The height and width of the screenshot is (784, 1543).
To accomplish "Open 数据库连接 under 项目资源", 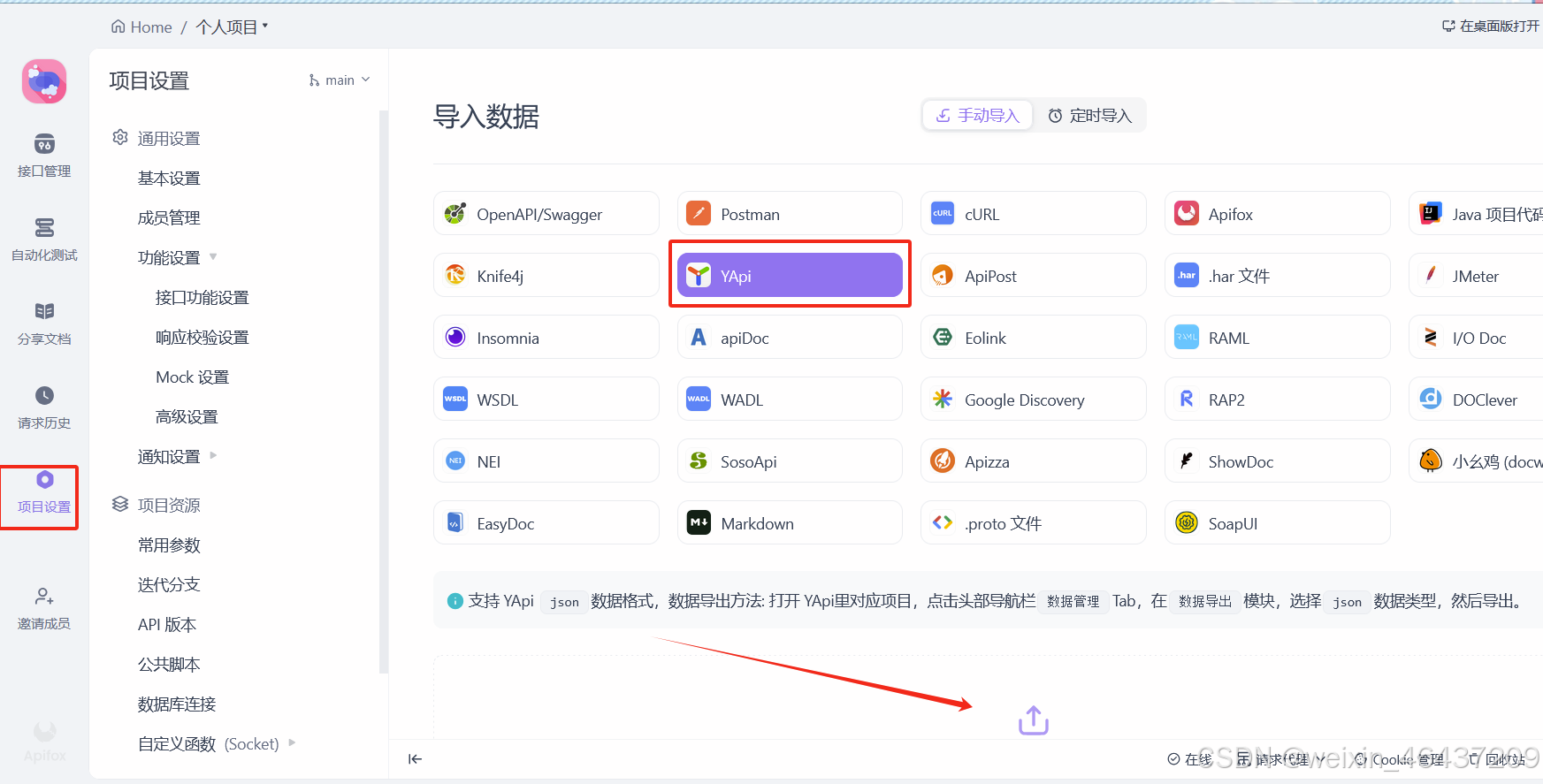I will pyautogui.click(x=177, y=704).
